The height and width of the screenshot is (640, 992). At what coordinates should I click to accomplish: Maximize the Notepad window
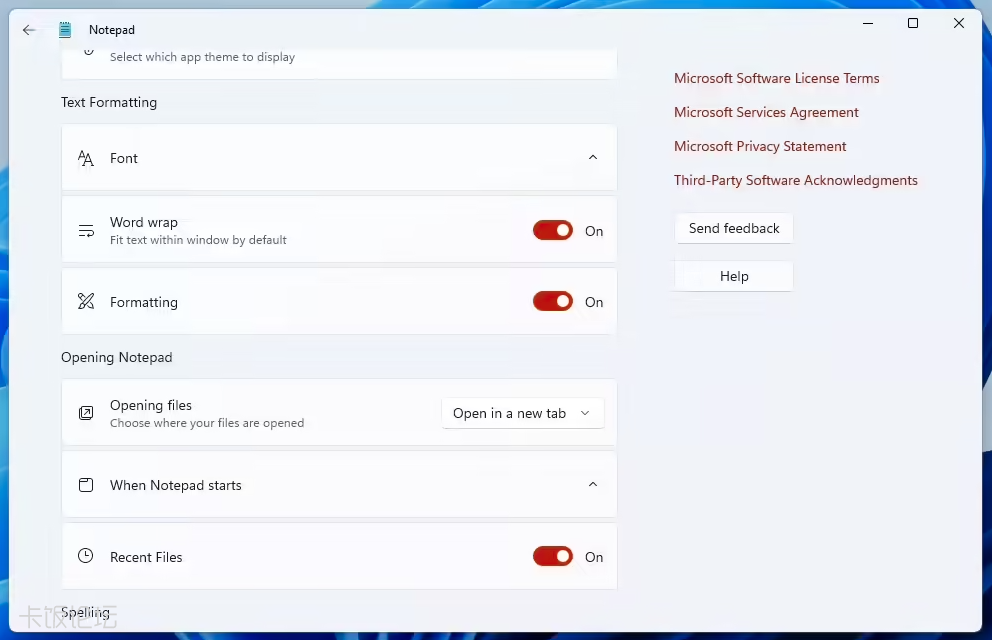tap(913, 23)
